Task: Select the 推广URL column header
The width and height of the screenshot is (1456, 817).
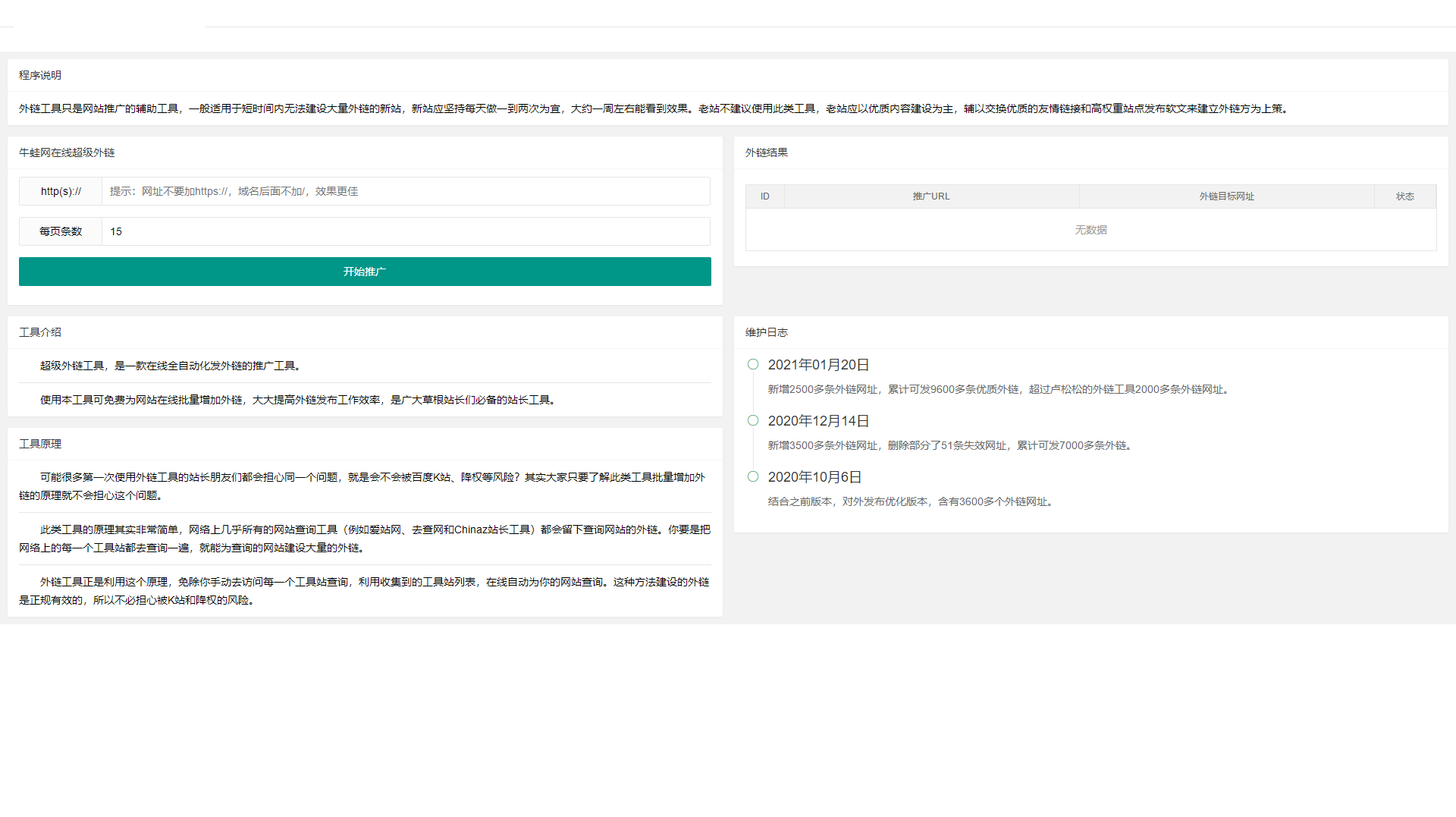Action: (x=931, y=196)
